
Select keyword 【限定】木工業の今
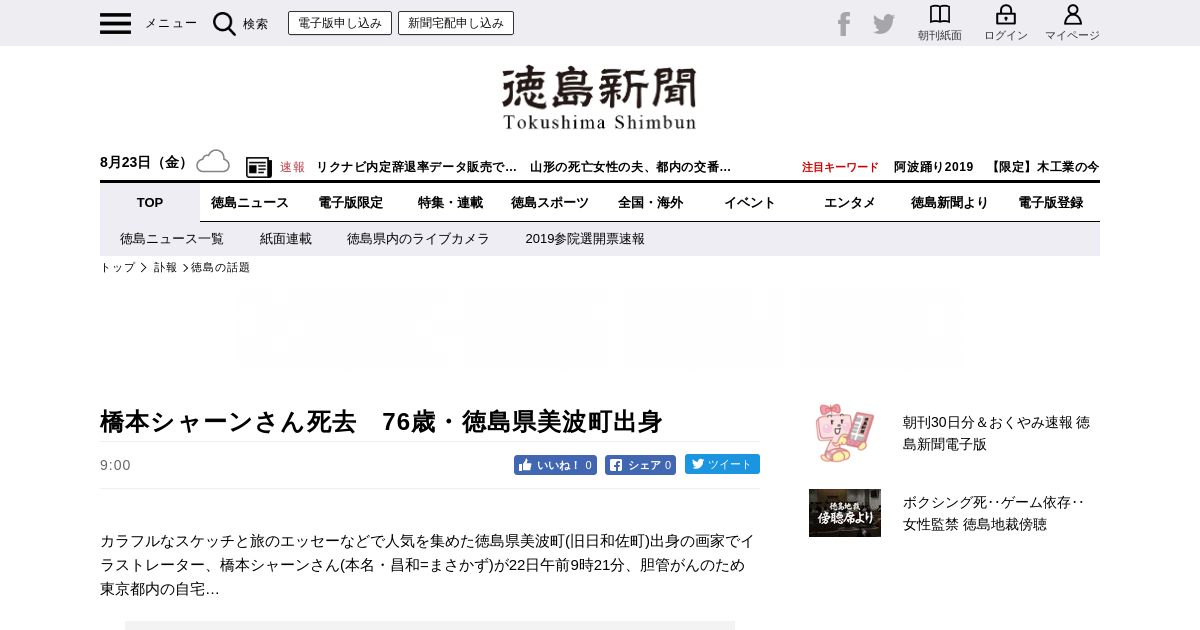tap(1043, 167)
